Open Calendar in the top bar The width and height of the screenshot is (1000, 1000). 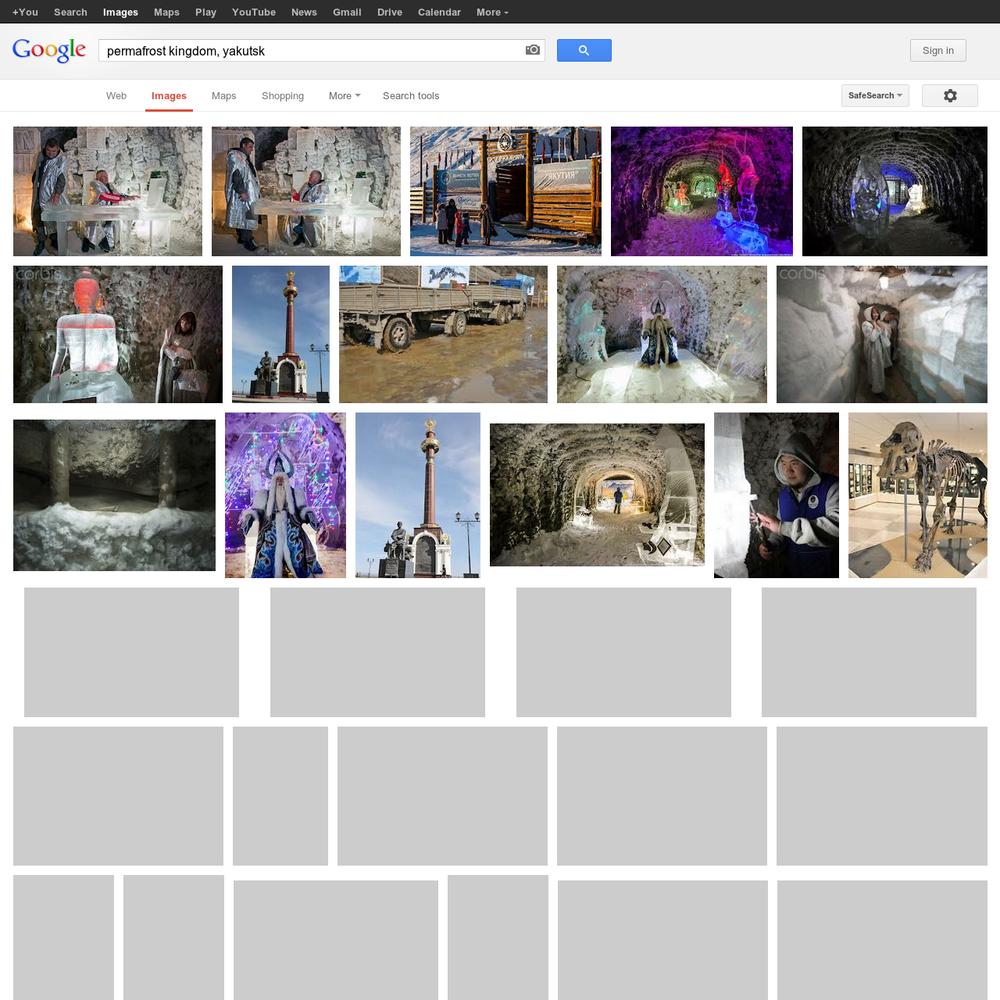[x=439, y=12]
